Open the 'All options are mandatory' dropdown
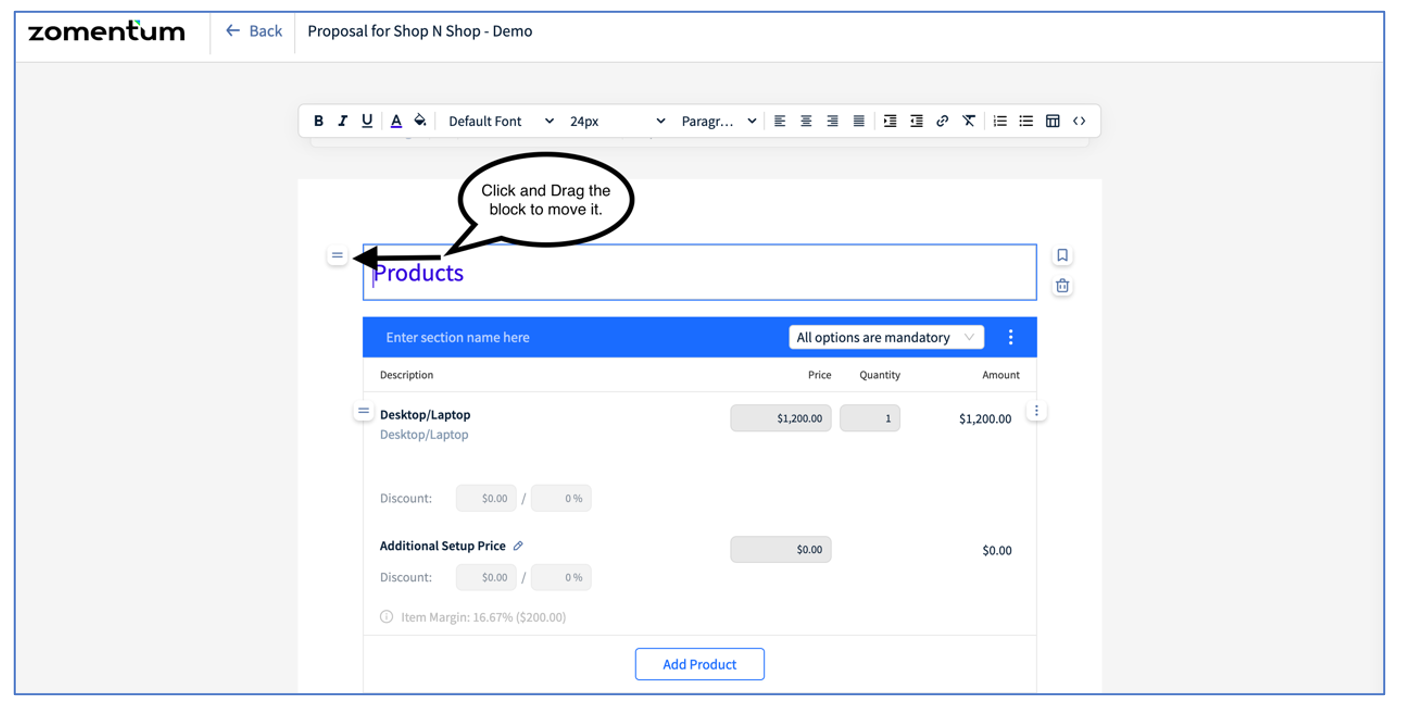The height and width of the screenshot is (708, 1405). pos(886,337)
